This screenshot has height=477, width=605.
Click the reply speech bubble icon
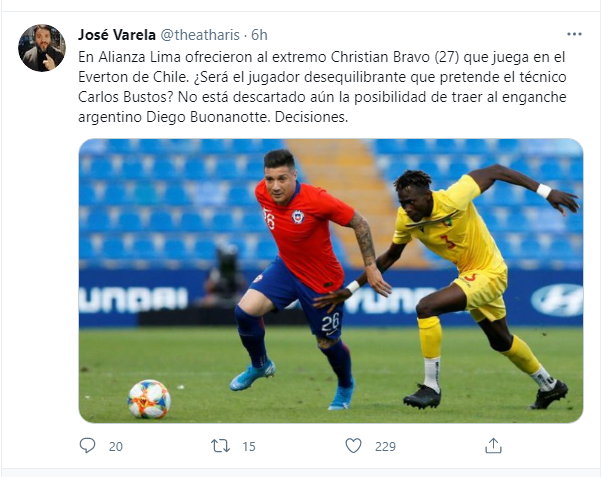87,446
